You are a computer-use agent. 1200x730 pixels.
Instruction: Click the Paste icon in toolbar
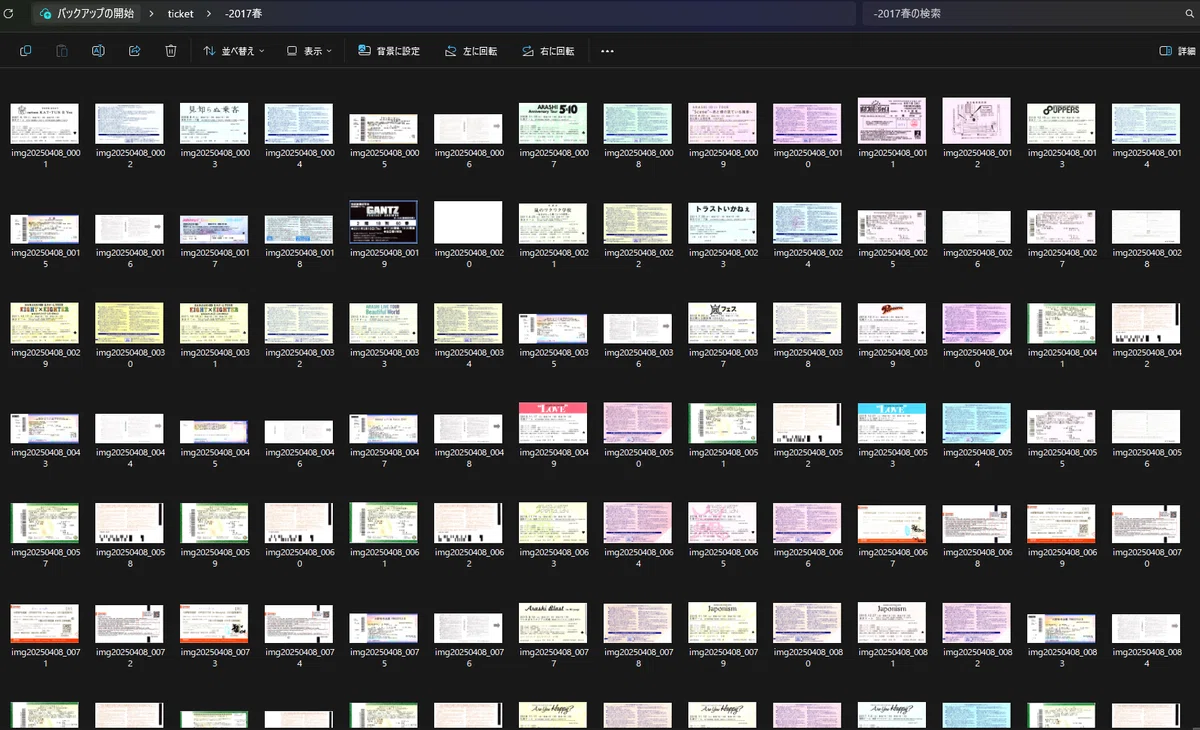[62, 50]
